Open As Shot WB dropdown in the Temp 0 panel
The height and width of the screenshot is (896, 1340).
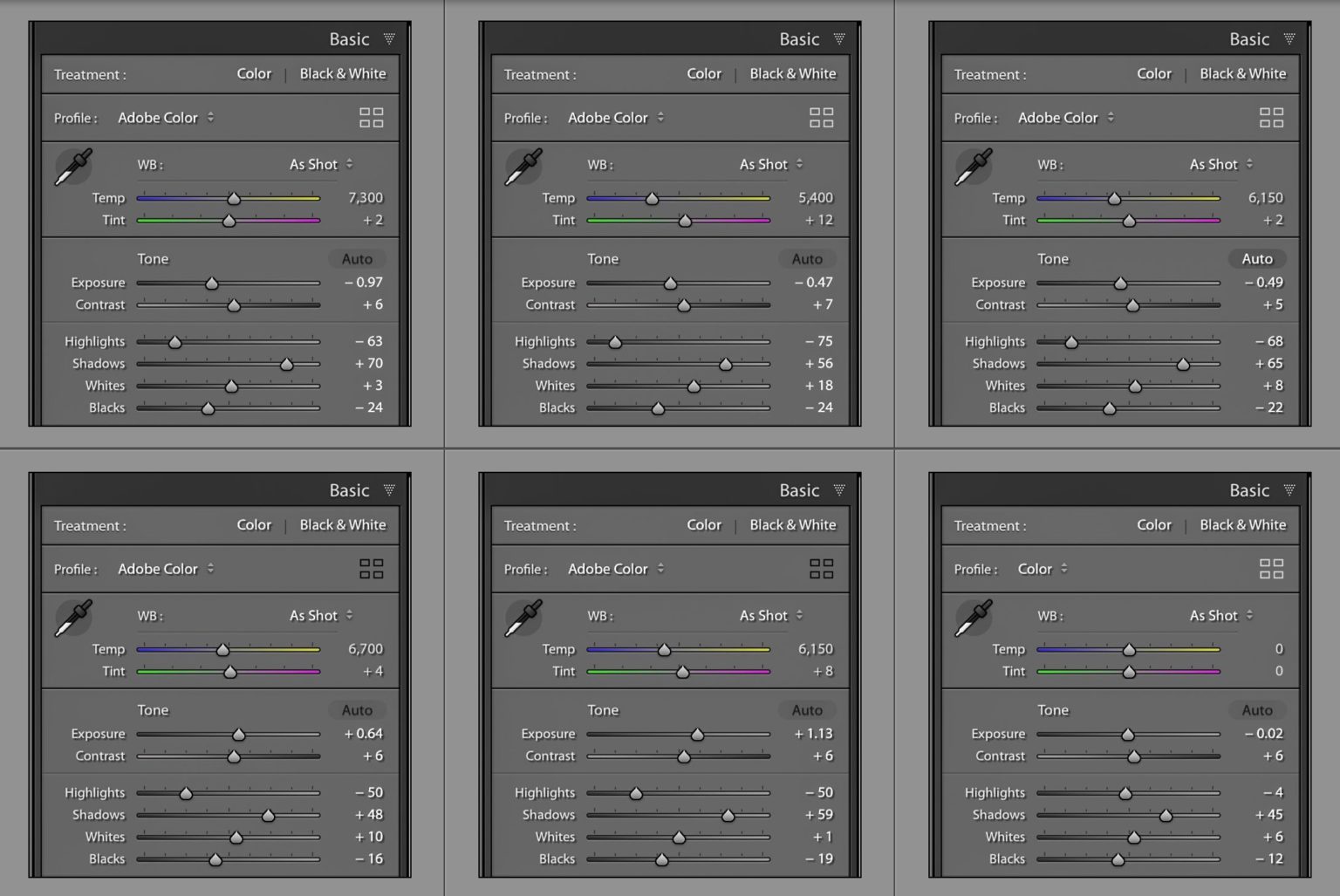coord(1221,615)
